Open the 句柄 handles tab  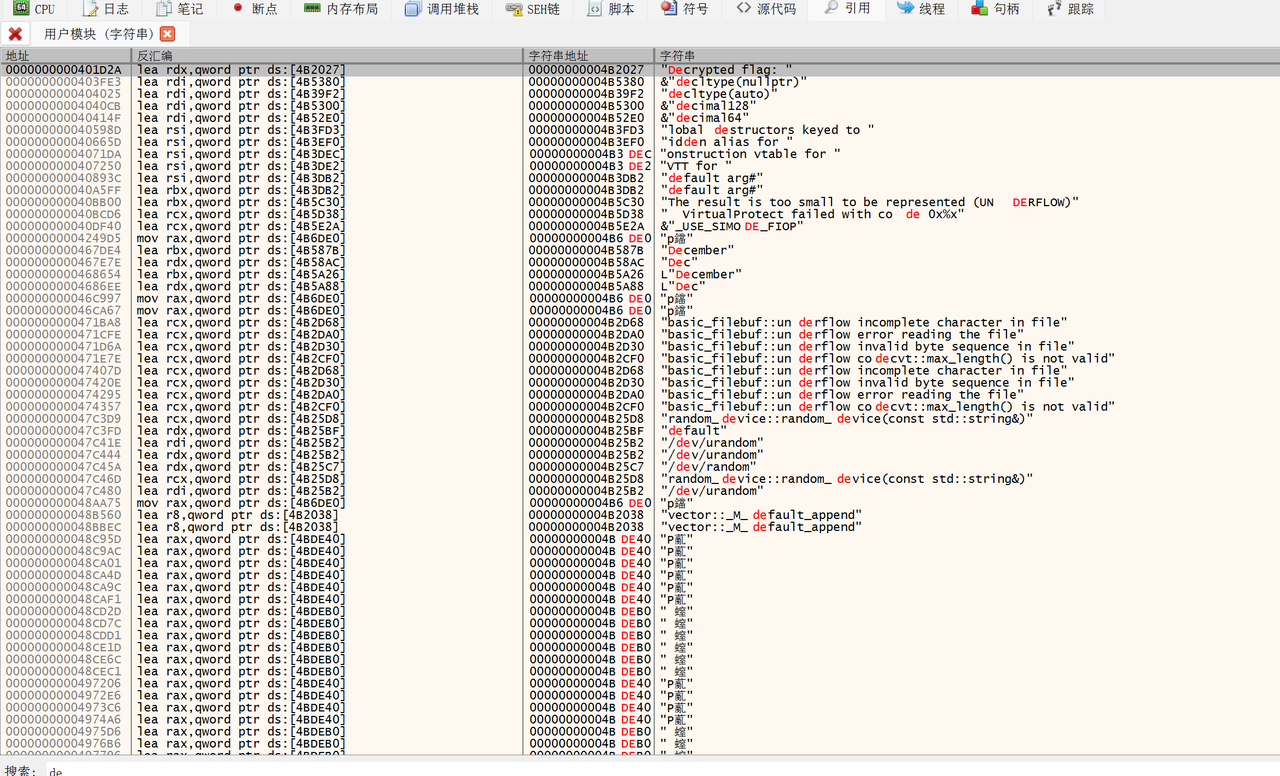[995, 9]
